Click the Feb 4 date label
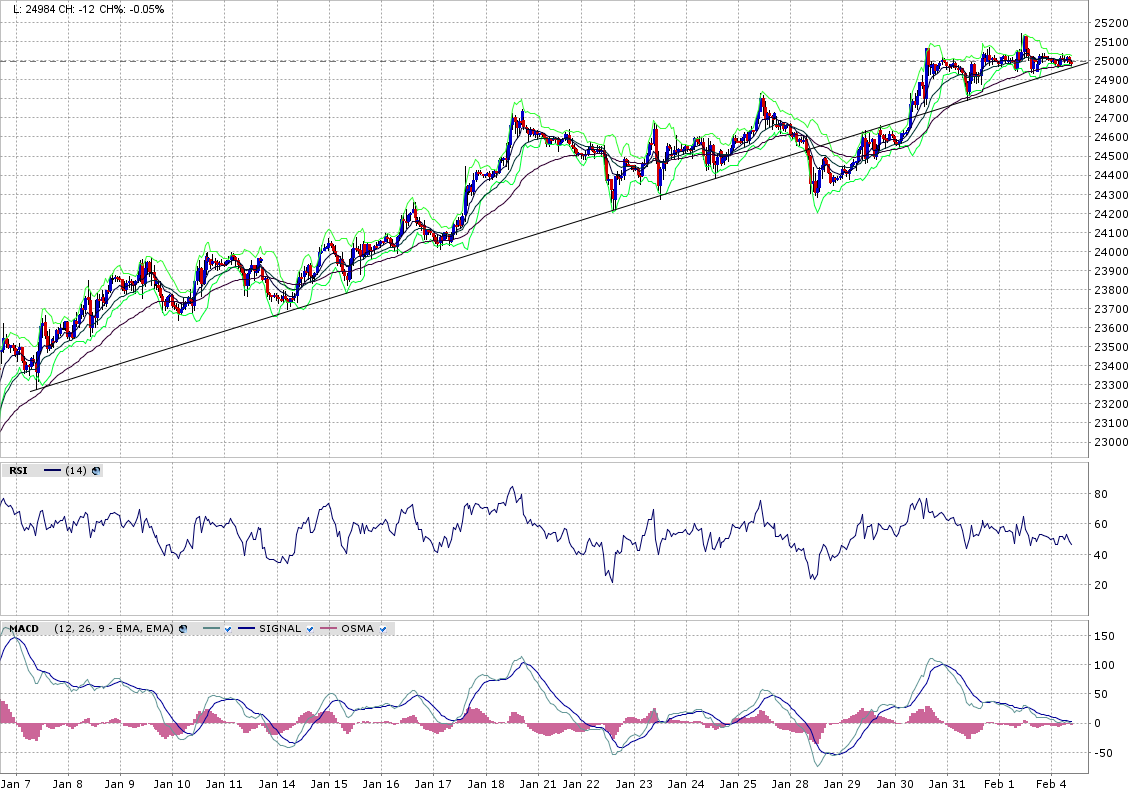The height and width of the screenshot is (798, 1137). click(1051, 784)
